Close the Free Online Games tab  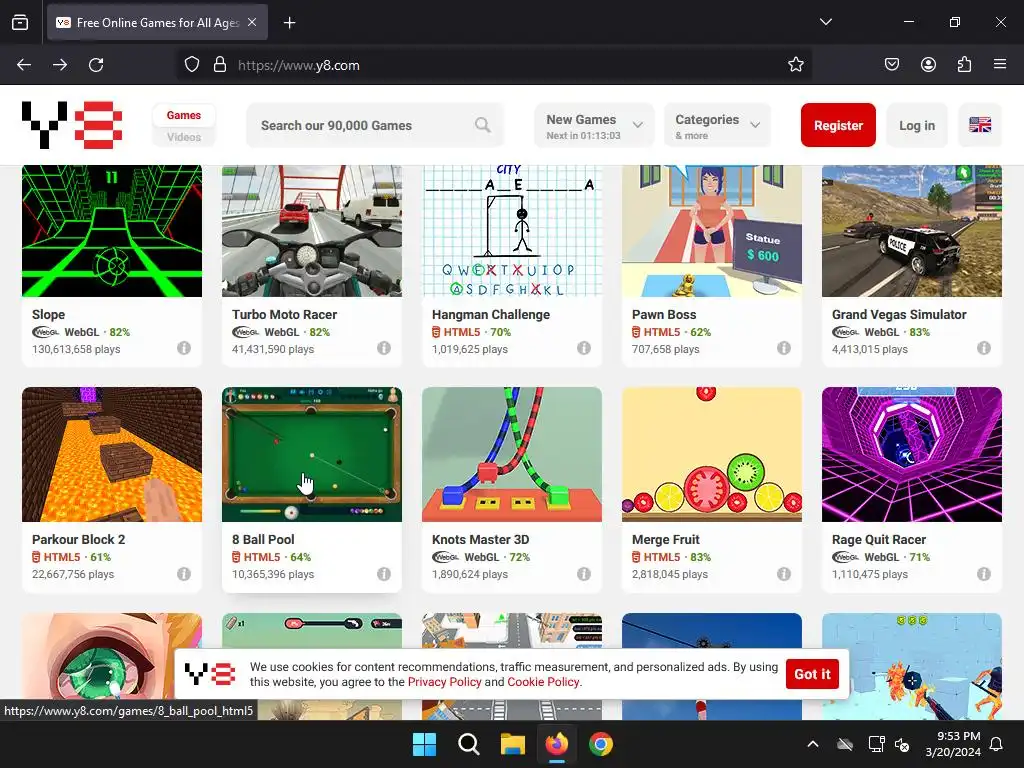[252, 22]
